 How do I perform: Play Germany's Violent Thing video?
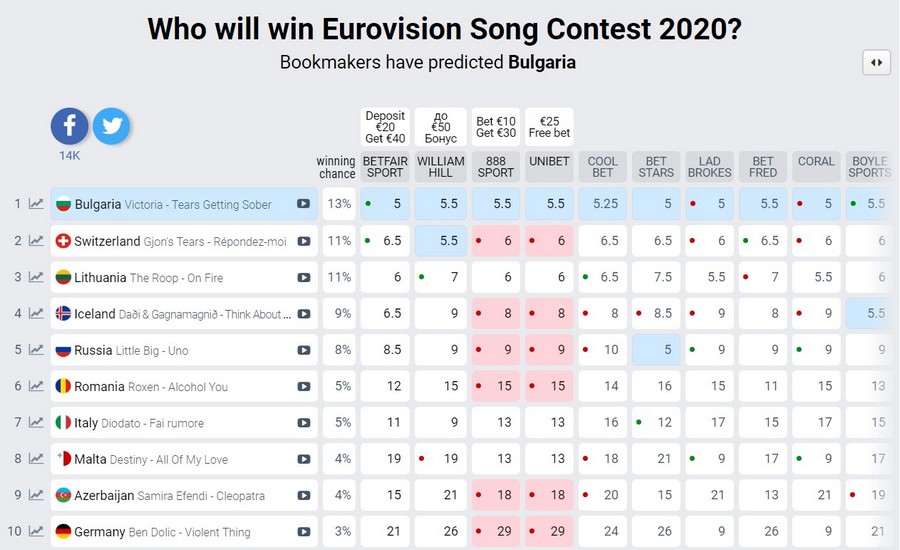(303, 532)
